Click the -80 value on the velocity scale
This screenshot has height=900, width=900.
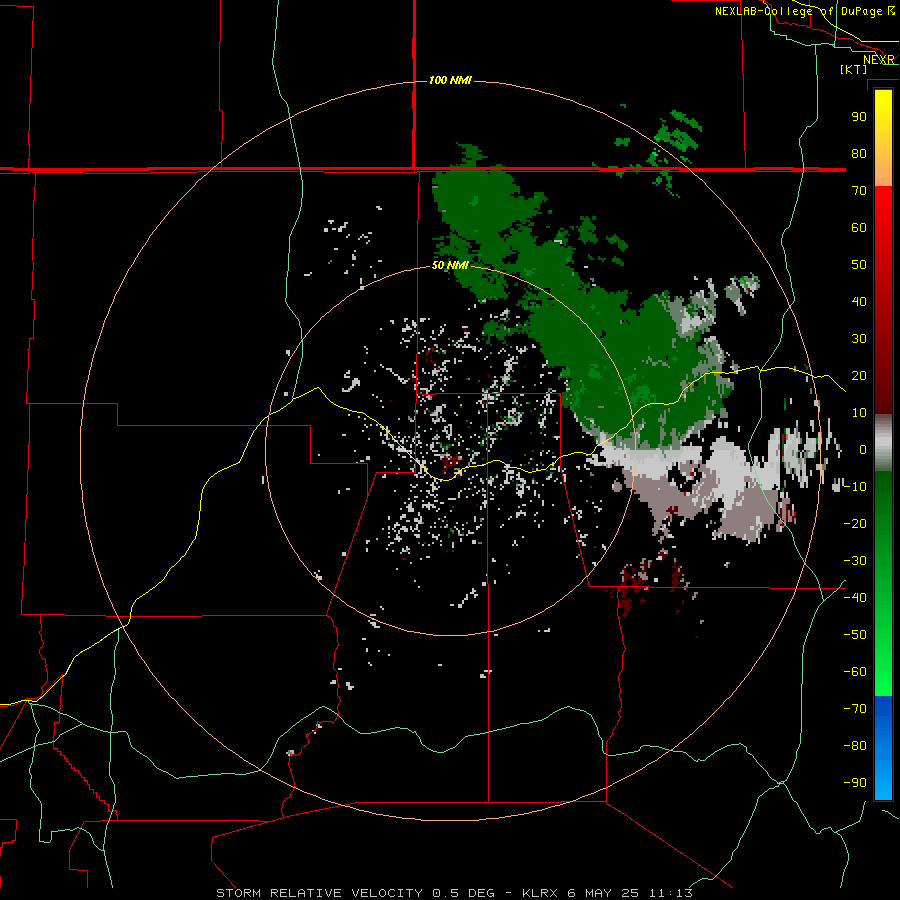pyautogui.click(x=855, y=746)
